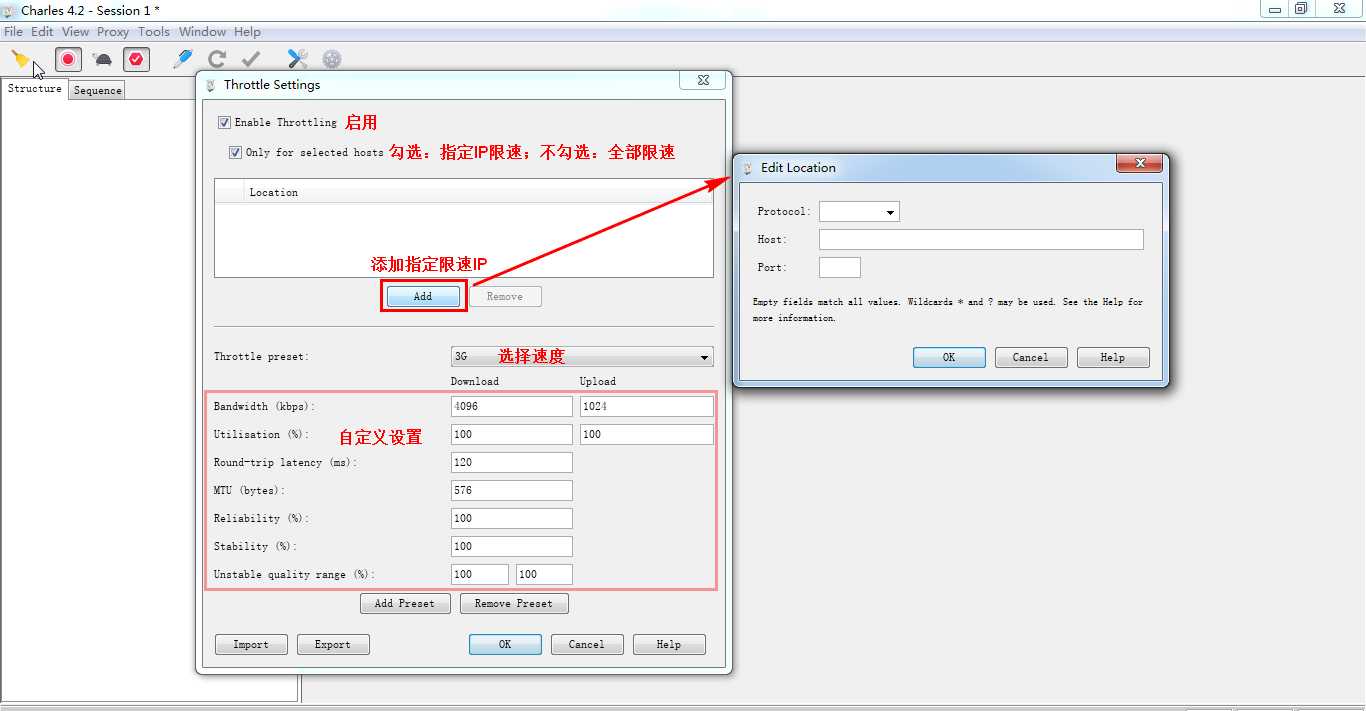
Task: Click the Reliability field
Action: point(512,519)
